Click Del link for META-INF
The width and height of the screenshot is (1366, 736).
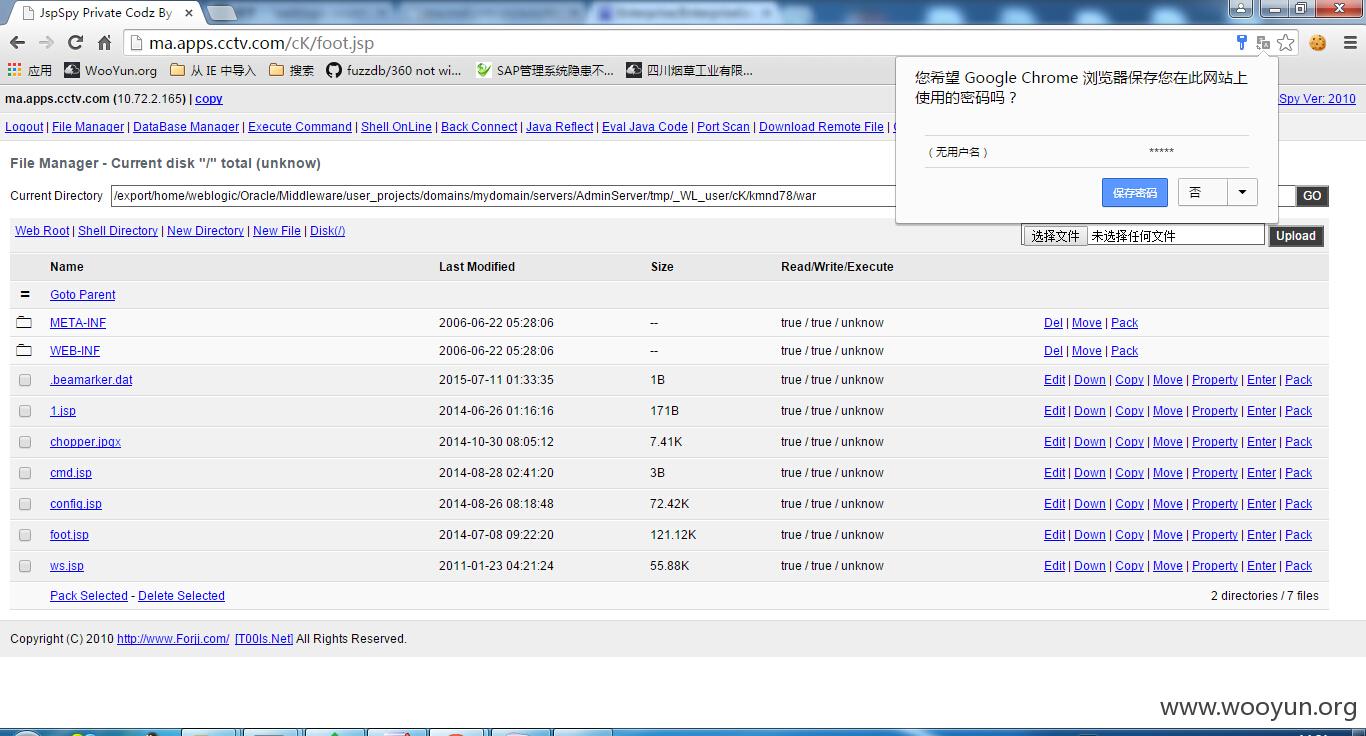coord(1053,323)
